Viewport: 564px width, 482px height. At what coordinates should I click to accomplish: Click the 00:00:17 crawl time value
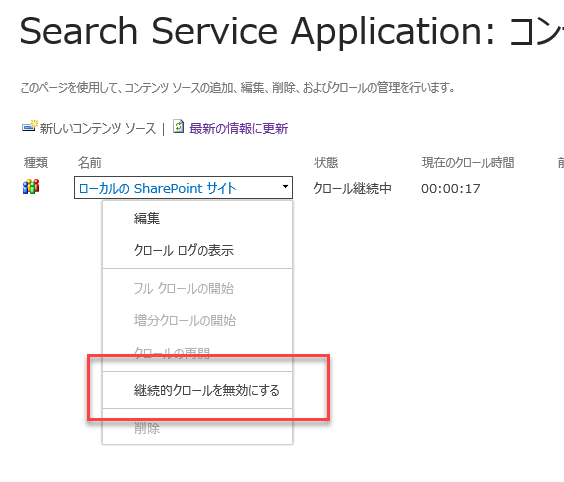click(451, 188)
